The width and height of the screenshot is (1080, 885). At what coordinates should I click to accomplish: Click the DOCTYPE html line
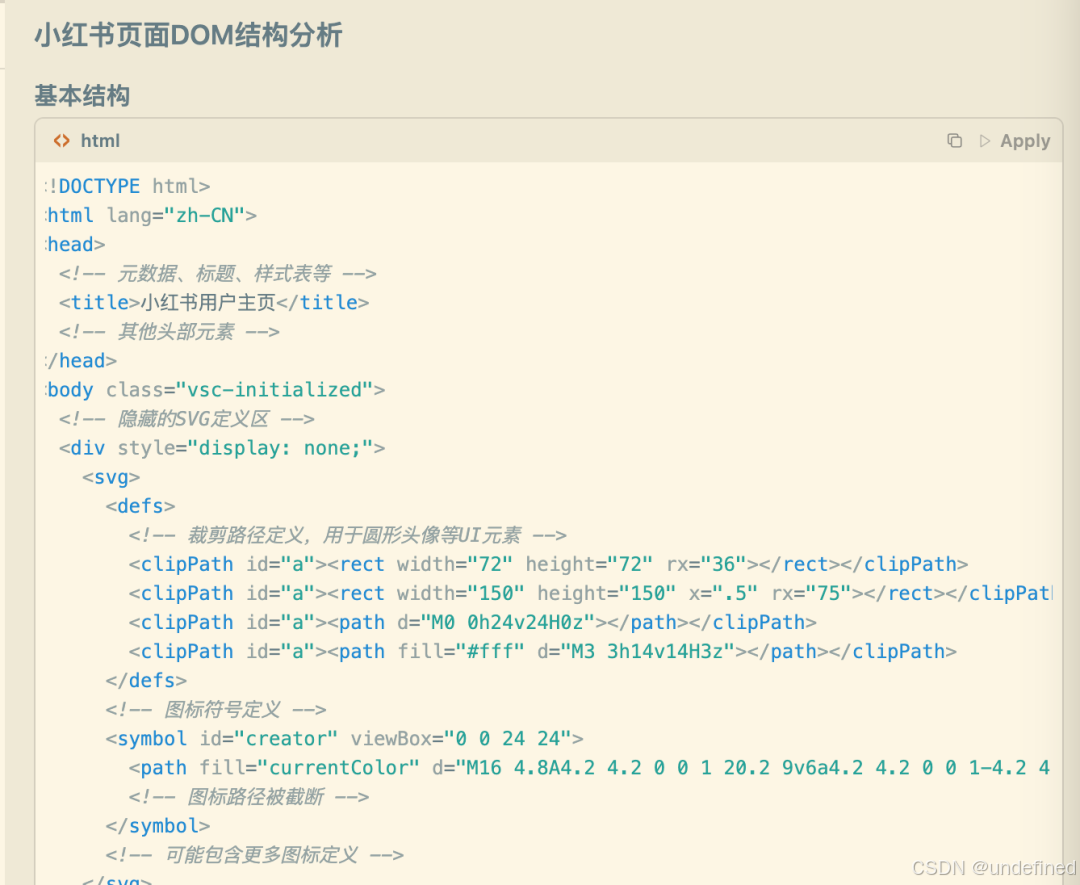tap(127, 186)
